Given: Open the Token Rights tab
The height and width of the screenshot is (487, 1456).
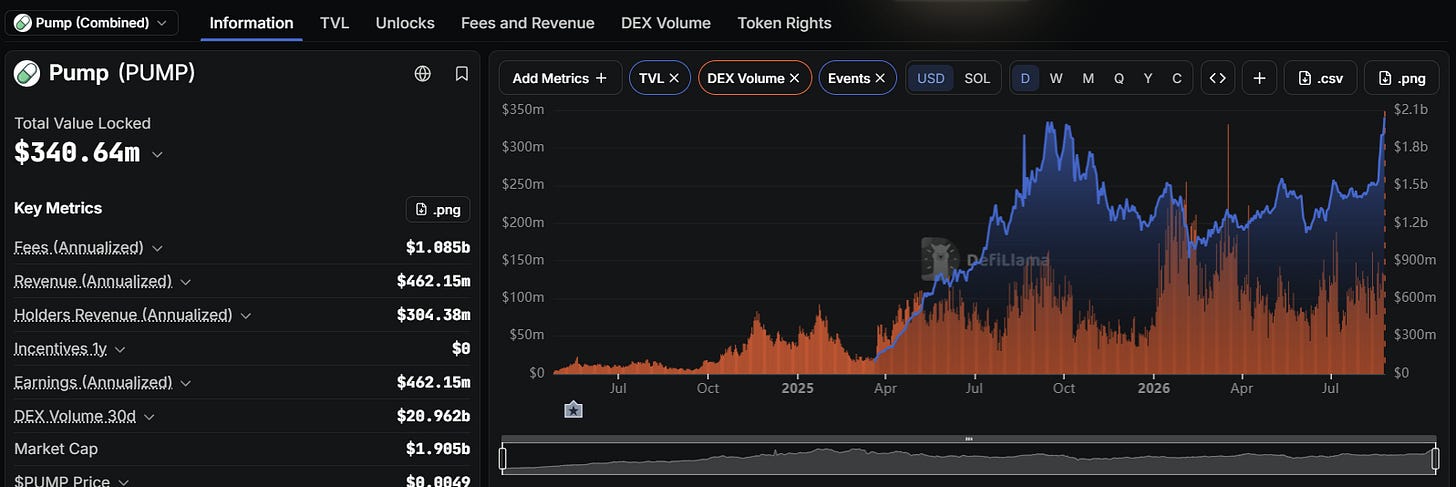Looking at the screenshot, I should click(784, 22).
